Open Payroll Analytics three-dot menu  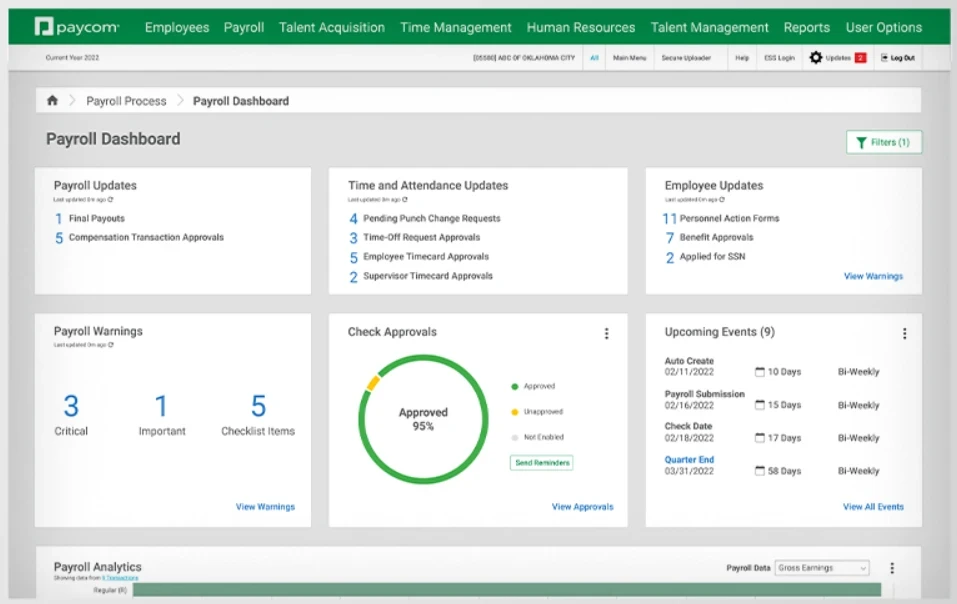click(892, 568)
